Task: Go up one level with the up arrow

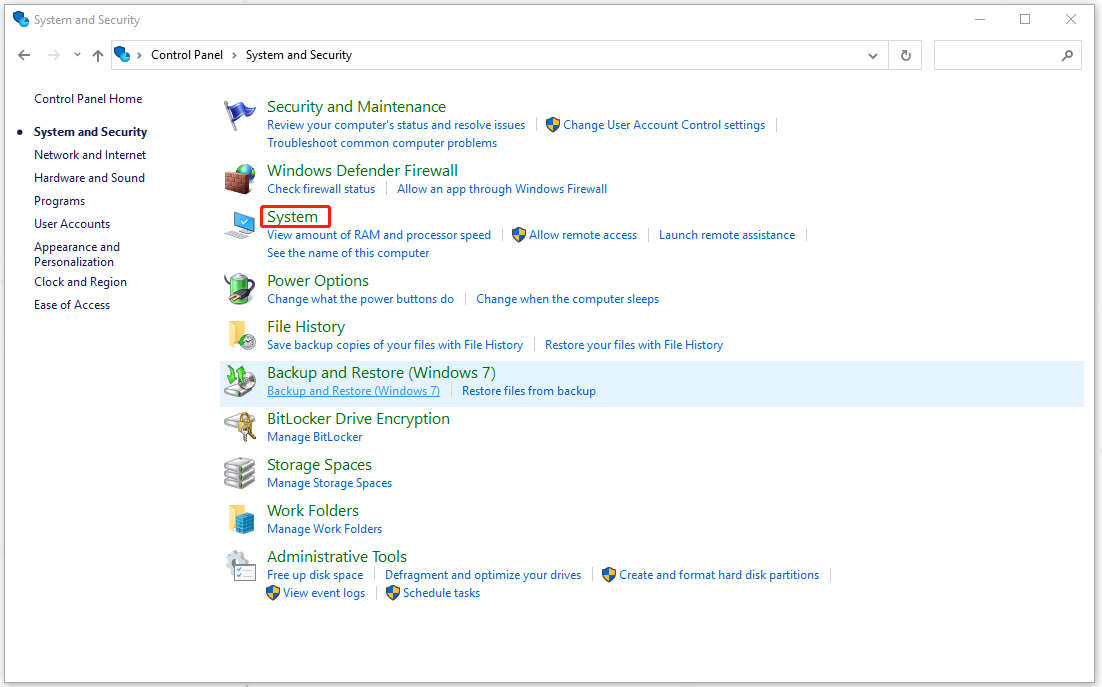Action: [98, 55]
